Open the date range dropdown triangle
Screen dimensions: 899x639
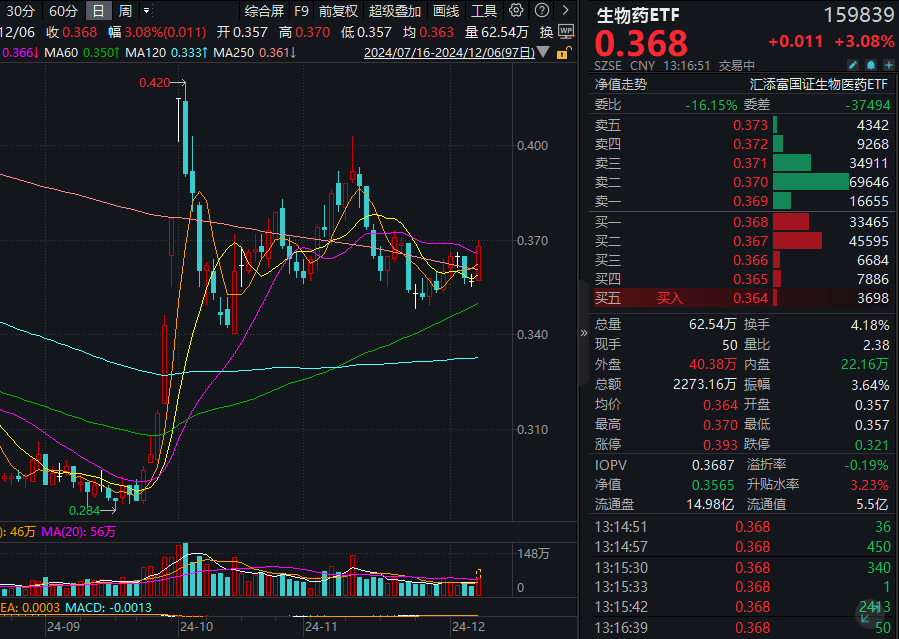(x=544, y=53)
